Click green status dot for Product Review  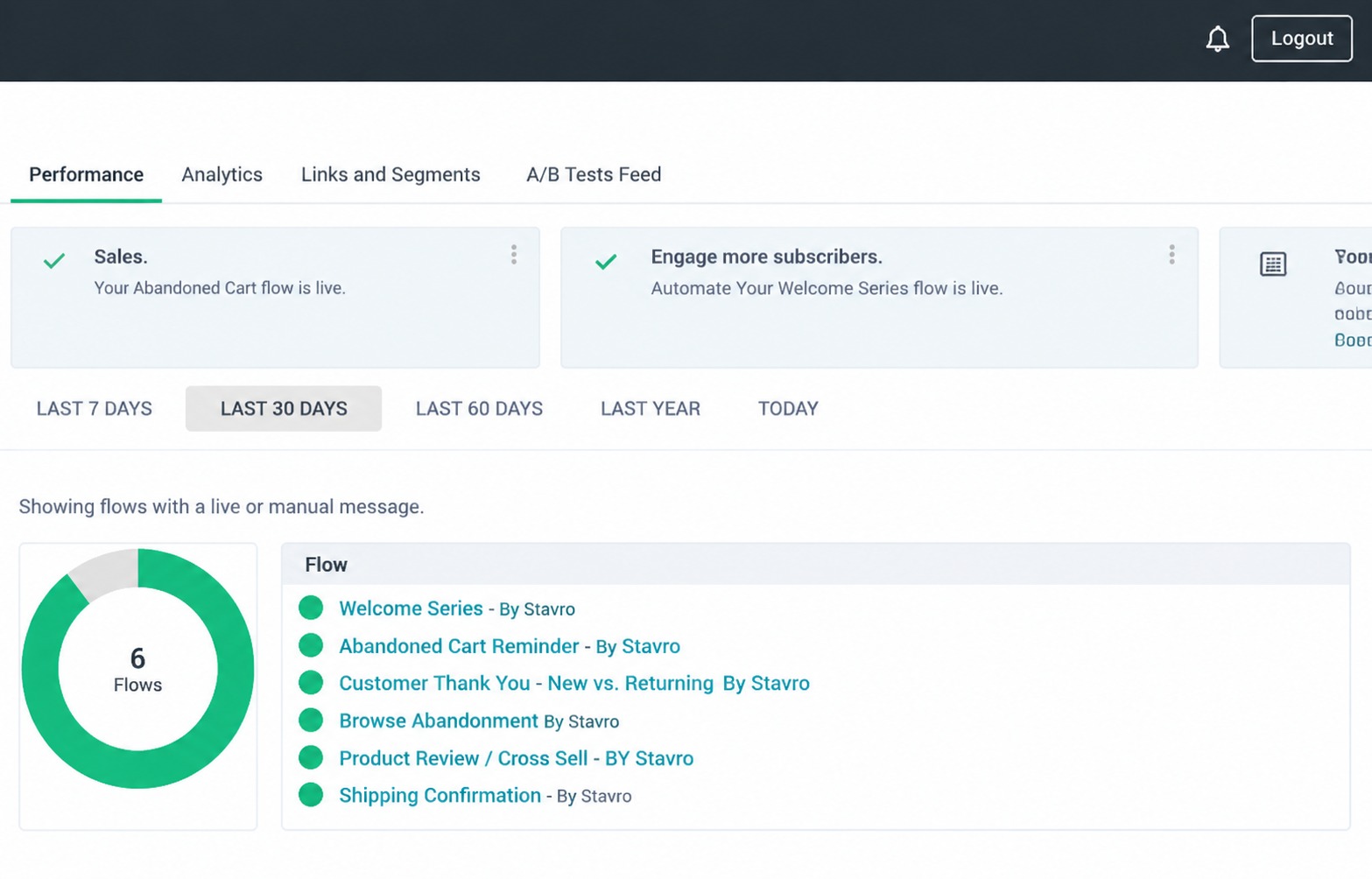(x=311, y=757)
